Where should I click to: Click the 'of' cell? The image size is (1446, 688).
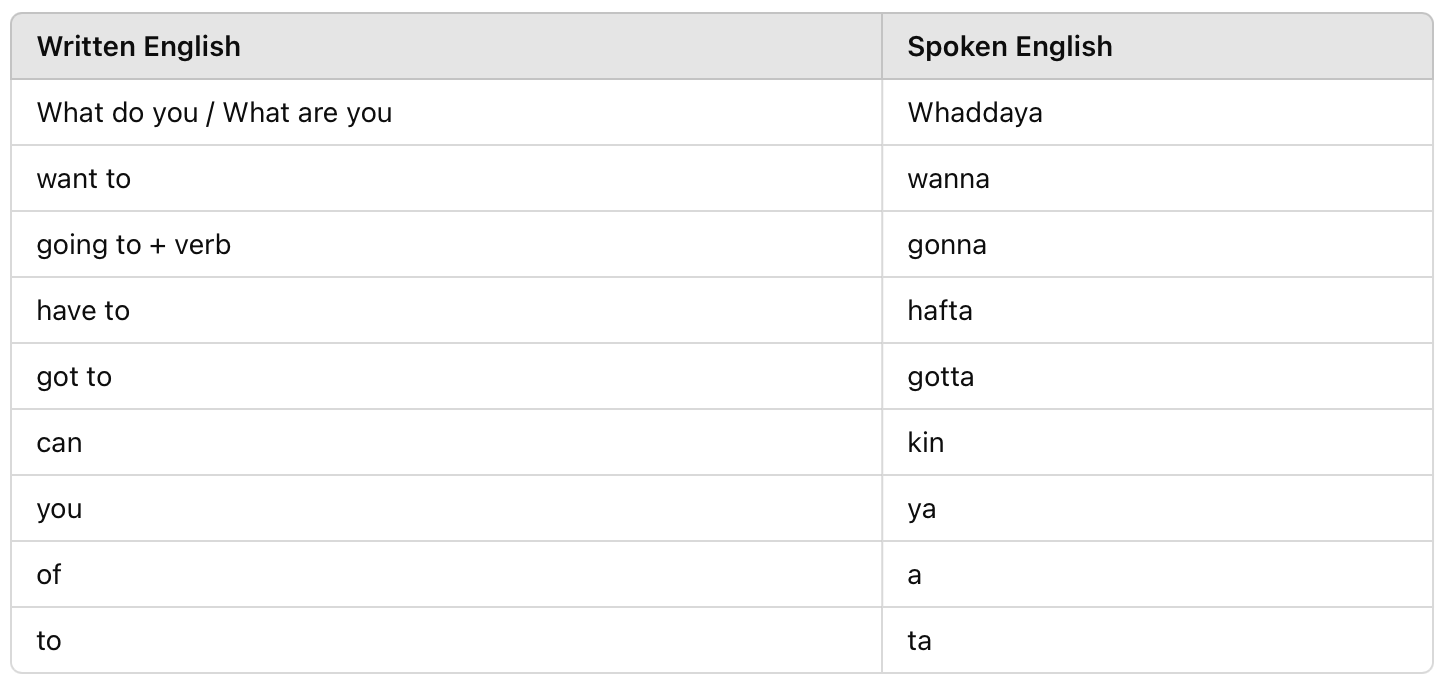click(447, 574)
